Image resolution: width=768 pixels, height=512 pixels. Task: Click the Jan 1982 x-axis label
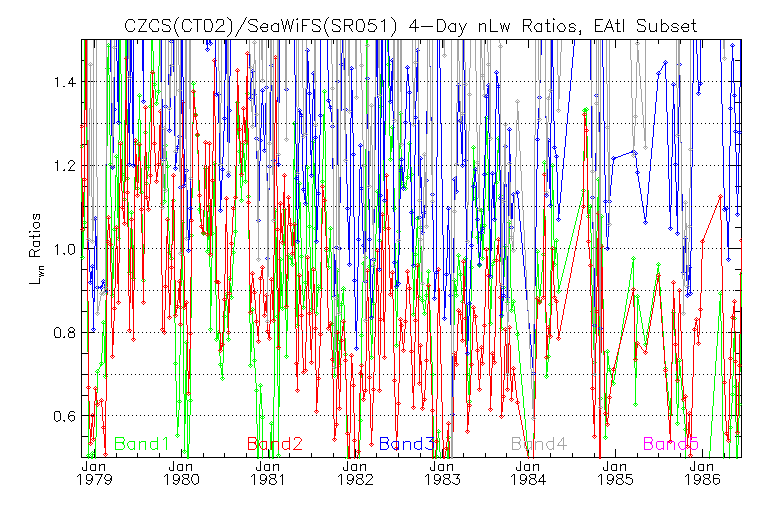[x=355, y=473]
